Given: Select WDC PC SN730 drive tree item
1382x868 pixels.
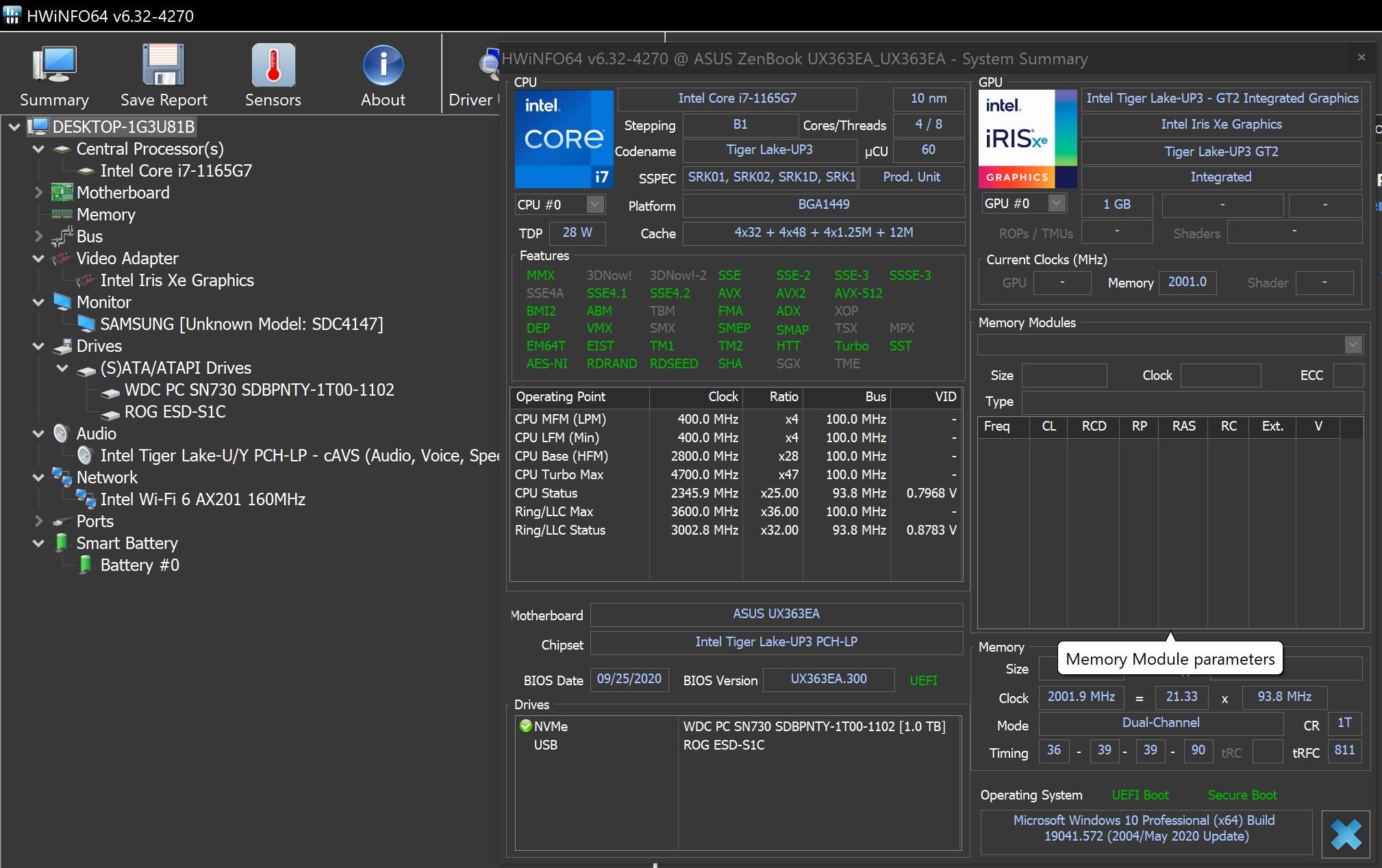Looking at the screenshot, I should [259, 390].
